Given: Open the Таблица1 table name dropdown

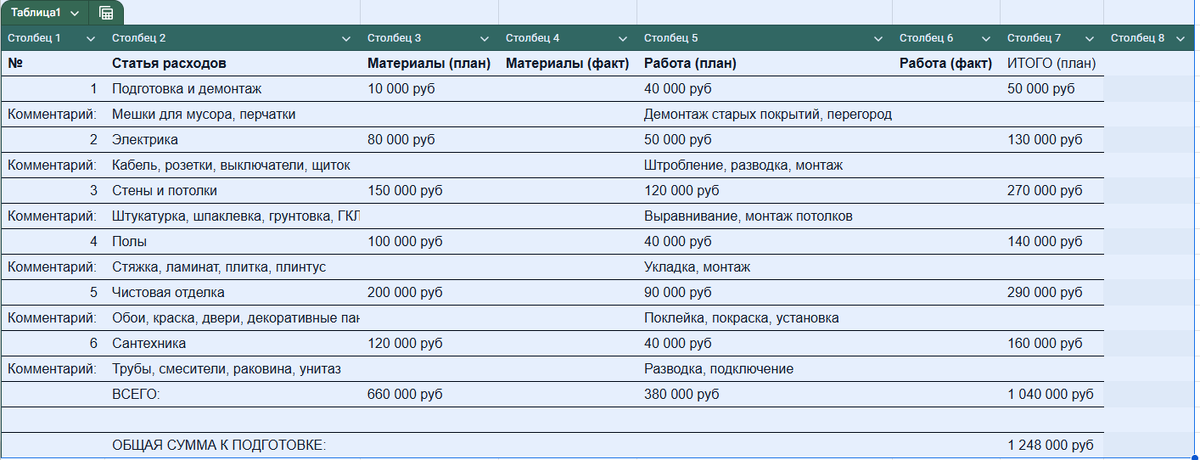Looking at the screenshot, I should pyautogui.click(x=75, y=13).
